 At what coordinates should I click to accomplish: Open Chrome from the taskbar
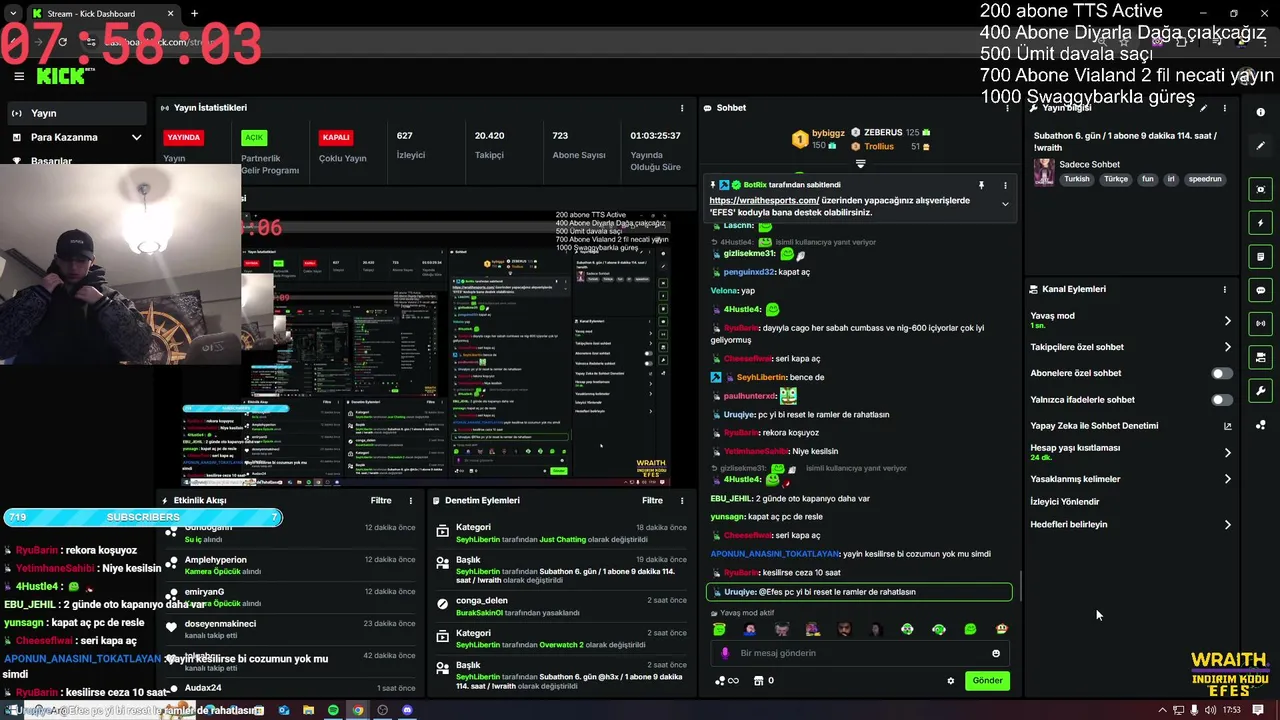(x=358, y=710)
